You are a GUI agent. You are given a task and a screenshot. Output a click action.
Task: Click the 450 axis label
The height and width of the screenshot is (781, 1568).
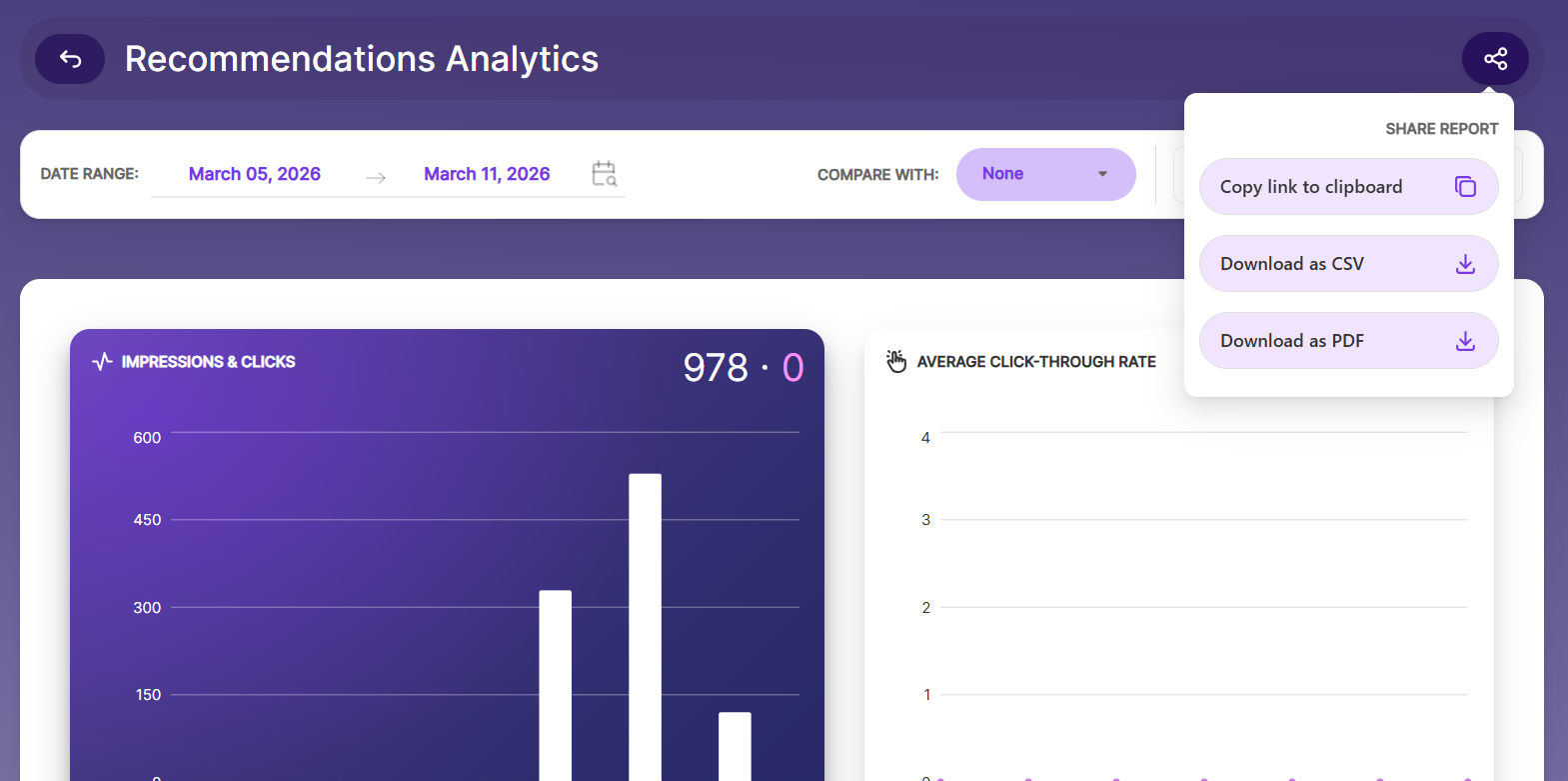click(147, 520)
